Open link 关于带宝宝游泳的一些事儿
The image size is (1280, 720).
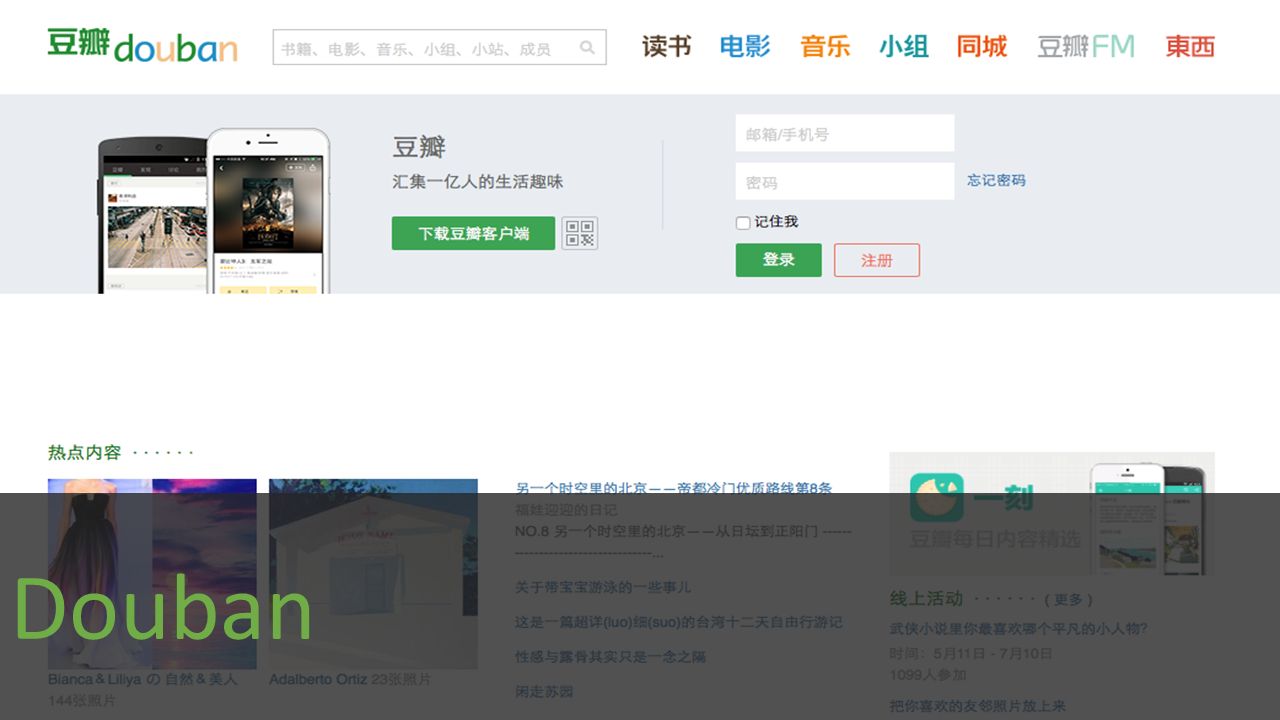pyautogui.click(x=603, y=587)
